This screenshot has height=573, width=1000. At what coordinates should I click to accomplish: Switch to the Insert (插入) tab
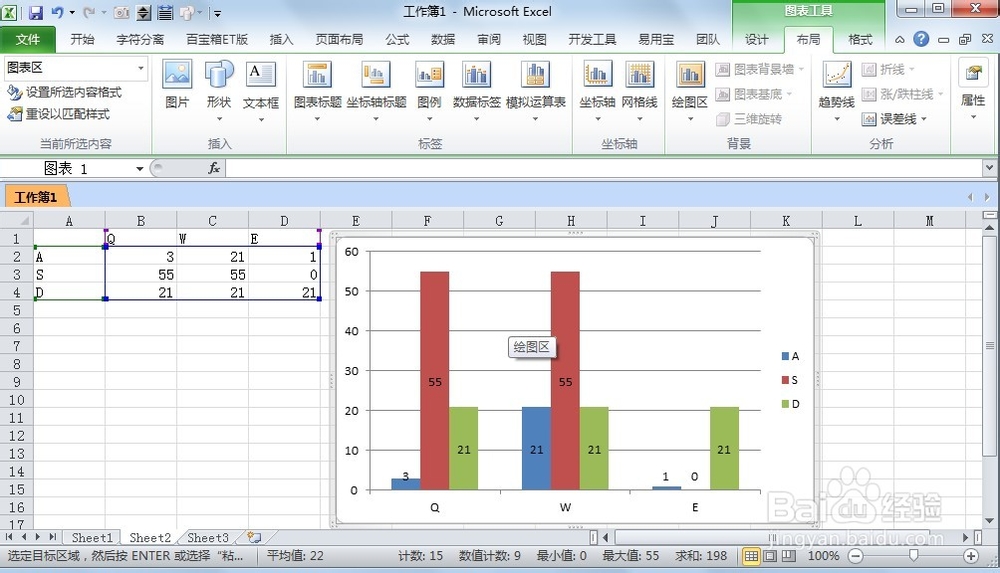tap(281, 40)
